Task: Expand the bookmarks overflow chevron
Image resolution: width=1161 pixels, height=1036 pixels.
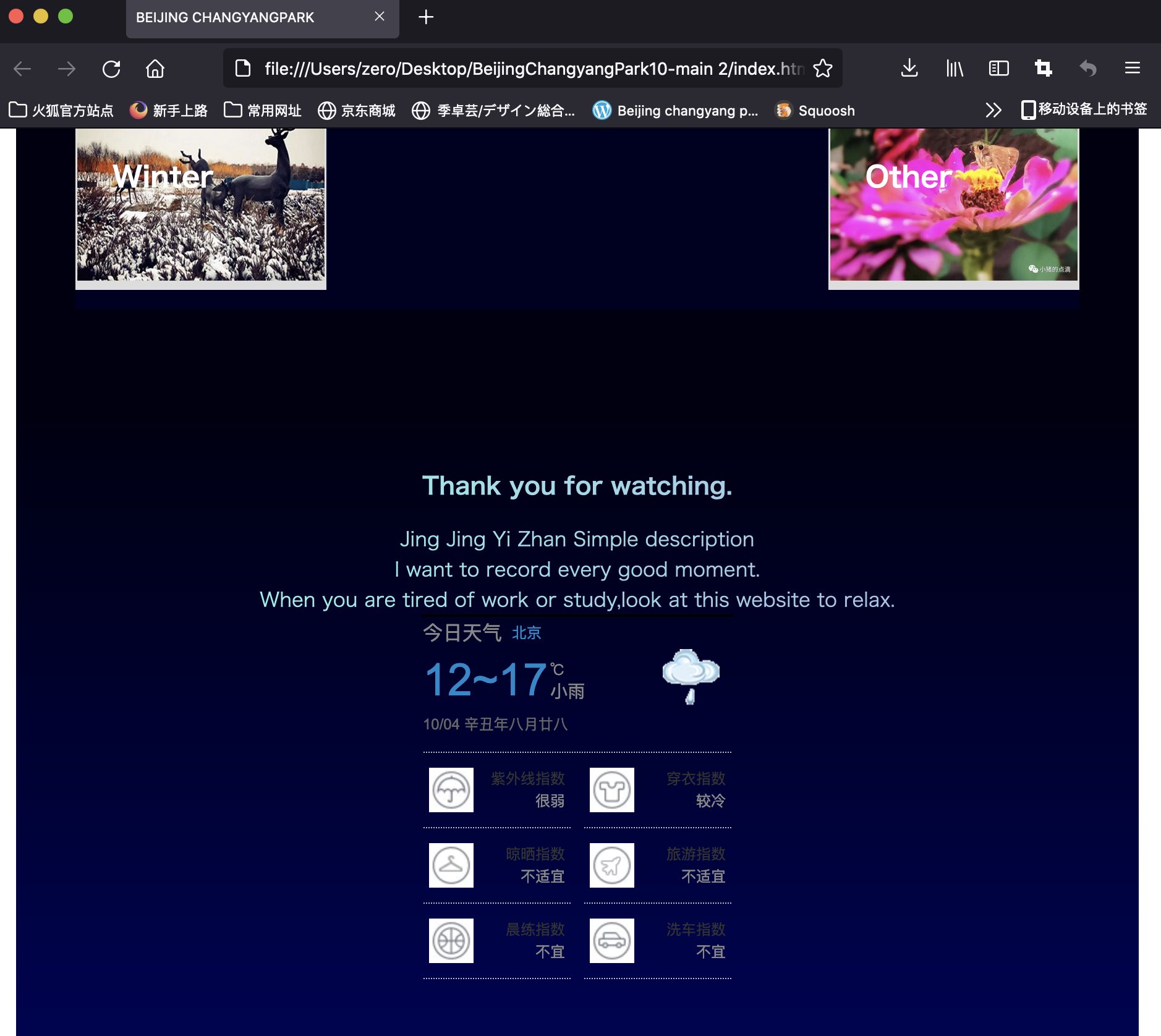Action: tap(993, 111)
